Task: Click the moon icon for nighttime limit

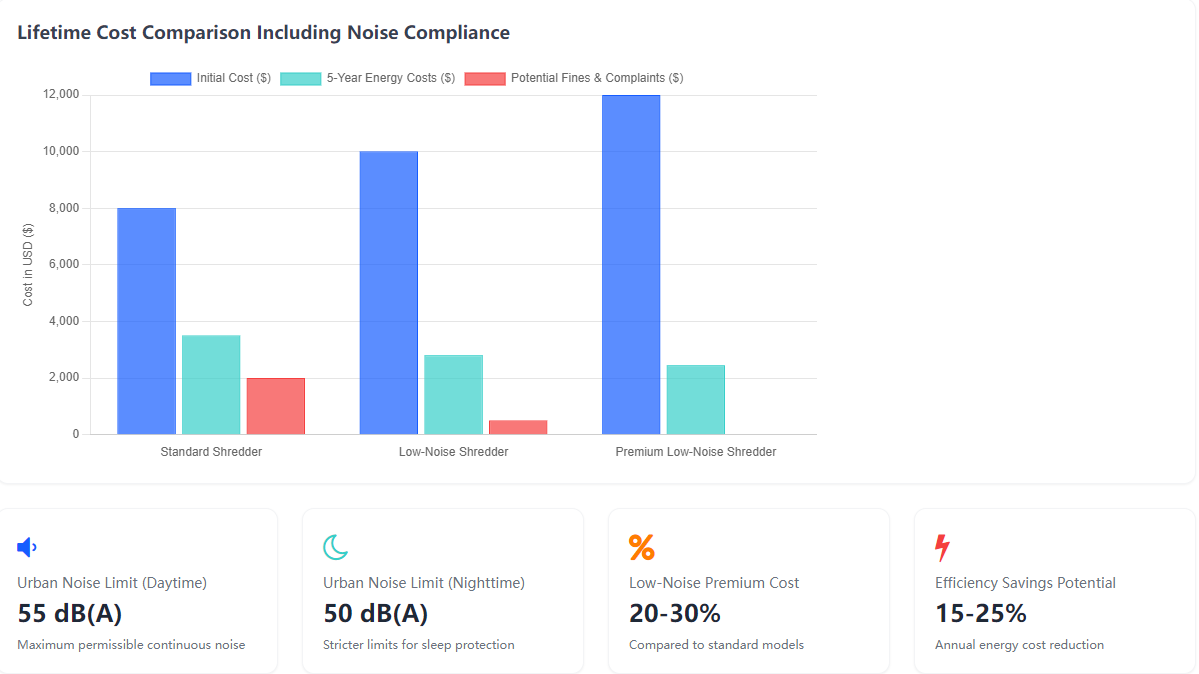Action: point(335,547)
